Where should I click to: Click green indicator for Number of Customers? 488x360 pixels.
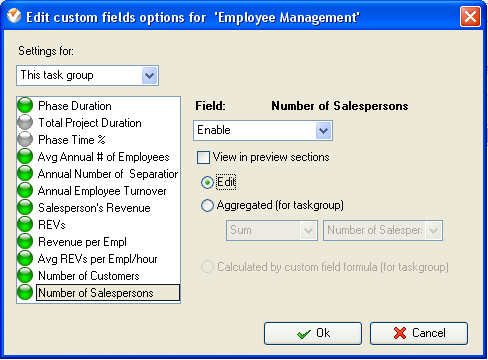click(x=25, y=275)
